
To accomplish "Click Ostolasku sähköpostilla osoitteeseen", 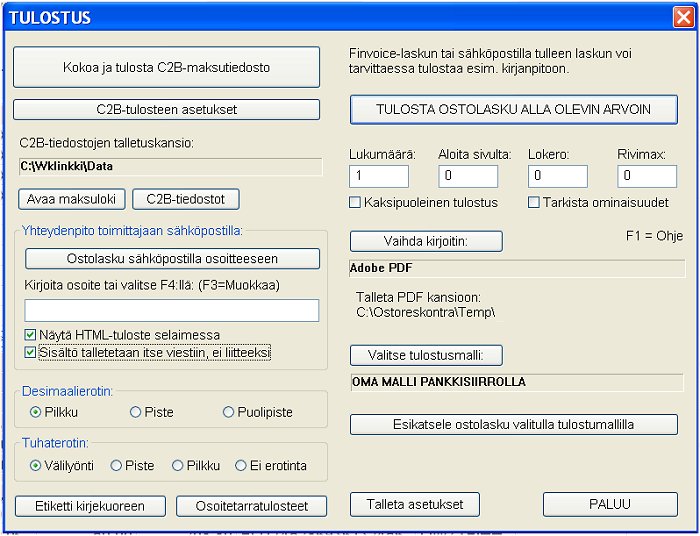I will click(172, 258).
